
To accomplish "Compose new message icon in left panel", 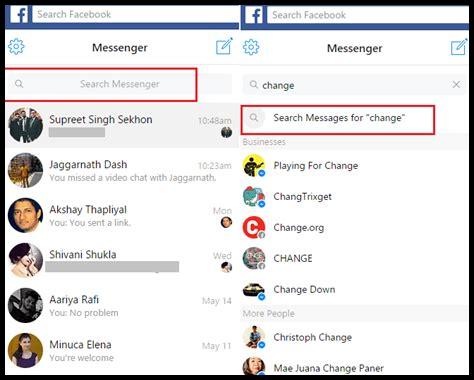I will [x=224, y=46].
